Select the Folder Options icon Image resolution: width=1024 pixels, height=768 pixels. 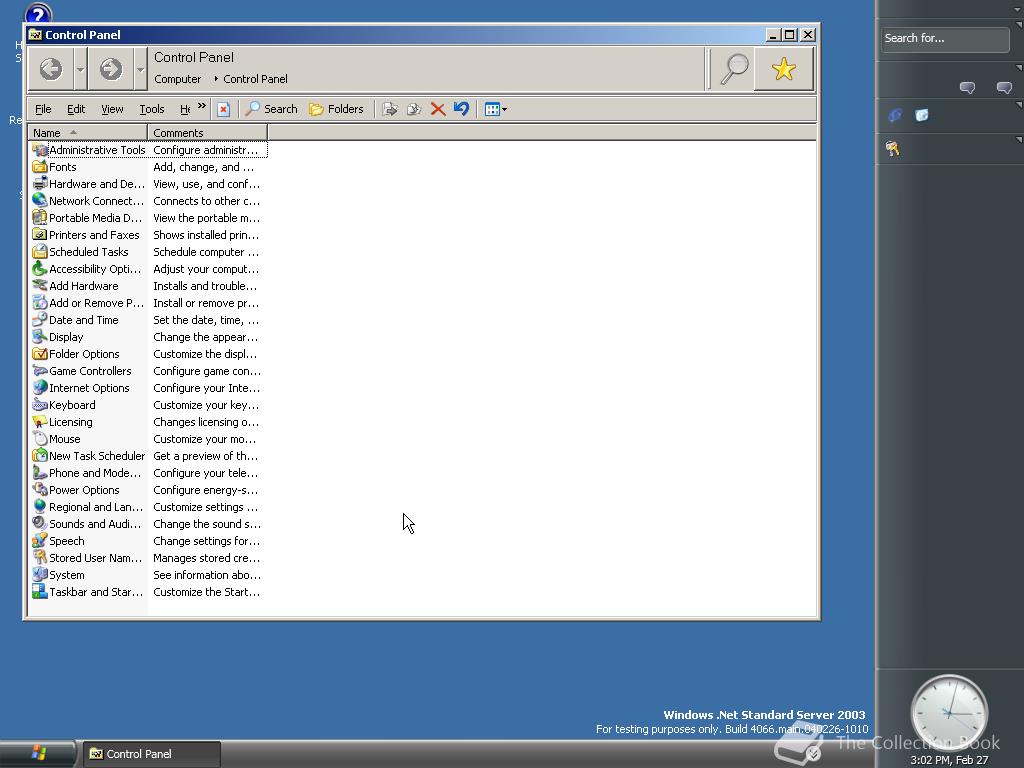click(x=40, y=353)
